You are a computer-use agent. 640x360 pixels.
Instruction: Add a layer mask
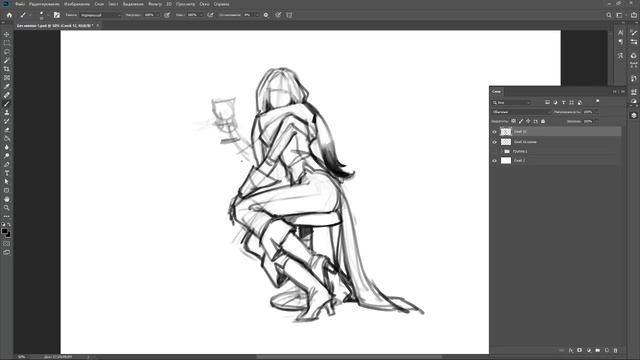tap(580, 350)
